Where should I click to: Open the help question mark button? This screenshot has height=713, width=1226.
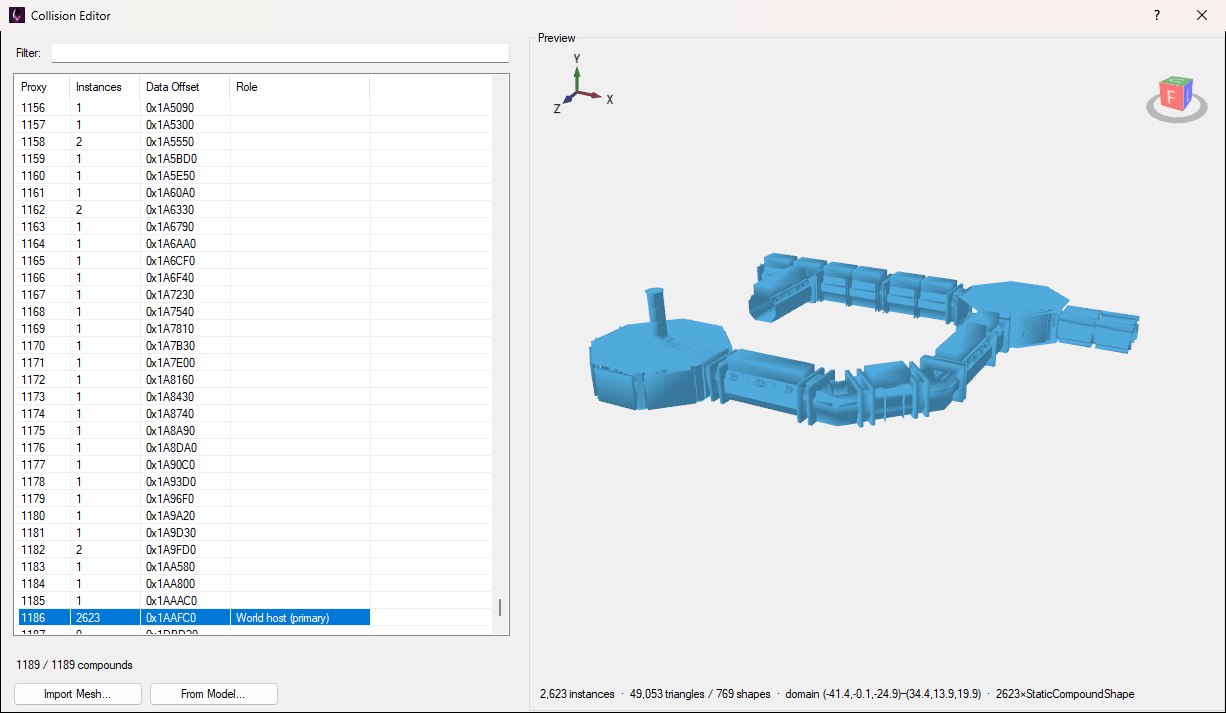point(1156,15)
